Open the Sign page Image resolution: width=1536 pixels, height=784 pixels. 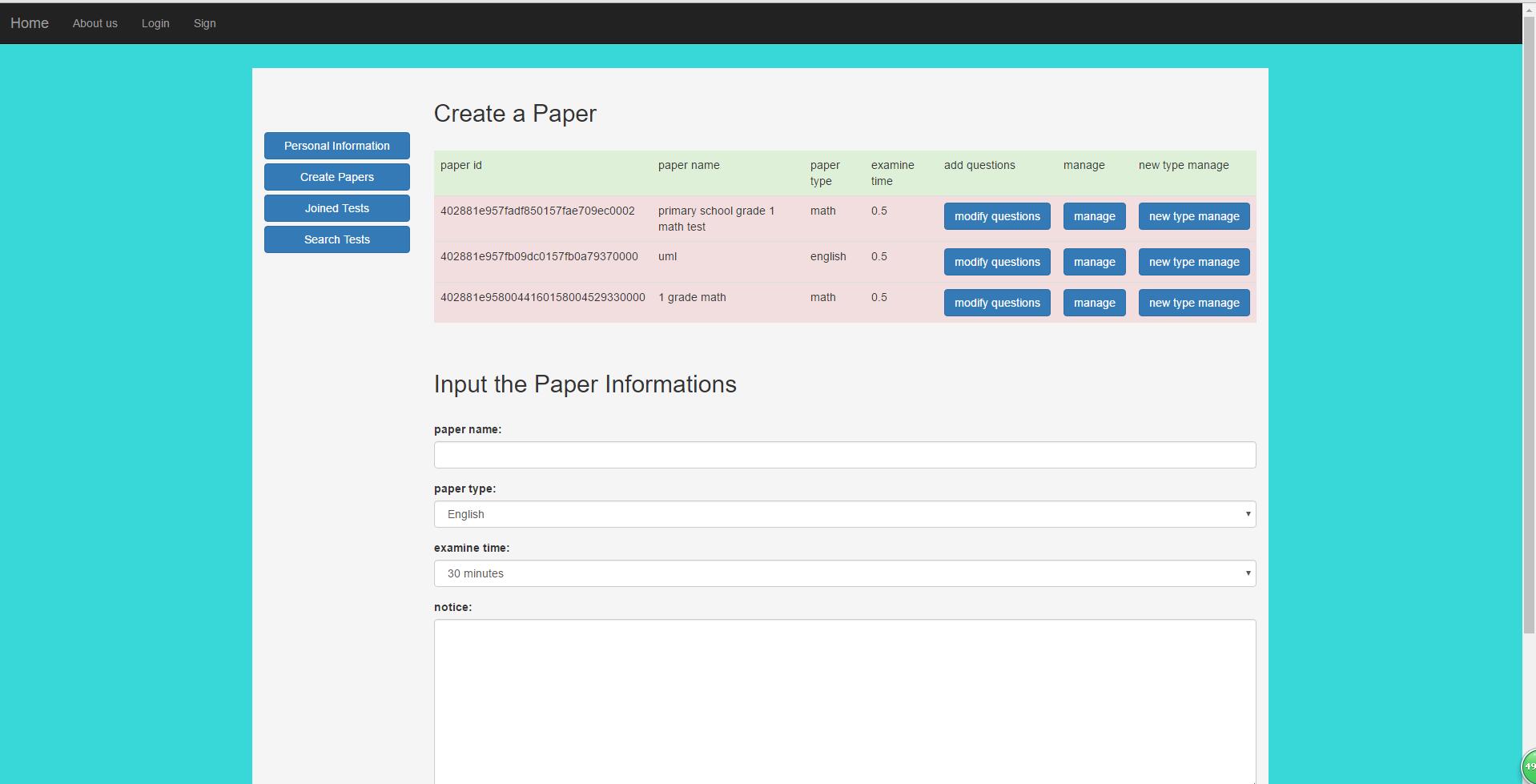pos(205,23)
